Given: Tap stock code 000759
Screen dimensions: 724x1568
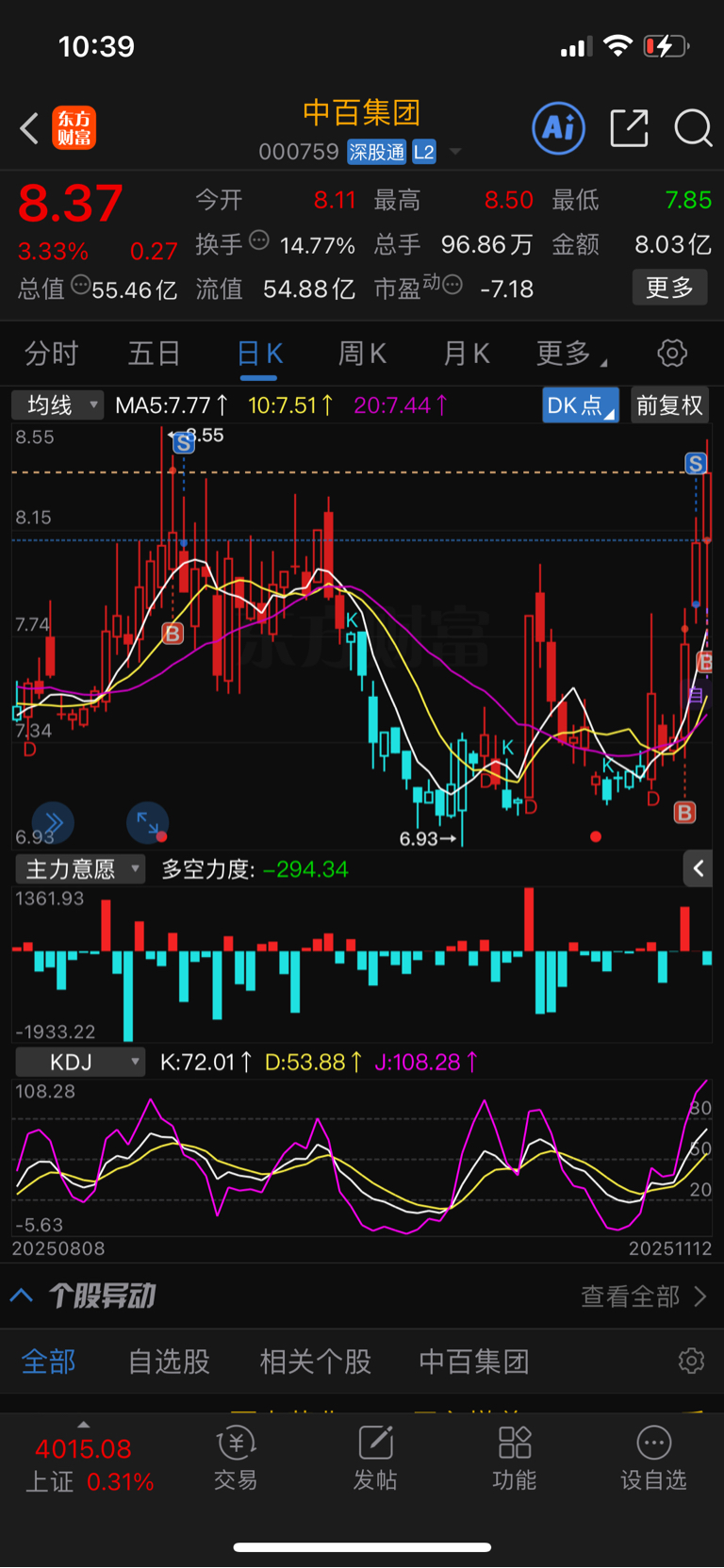Looking at the screenshot, I should coord(299,152).
